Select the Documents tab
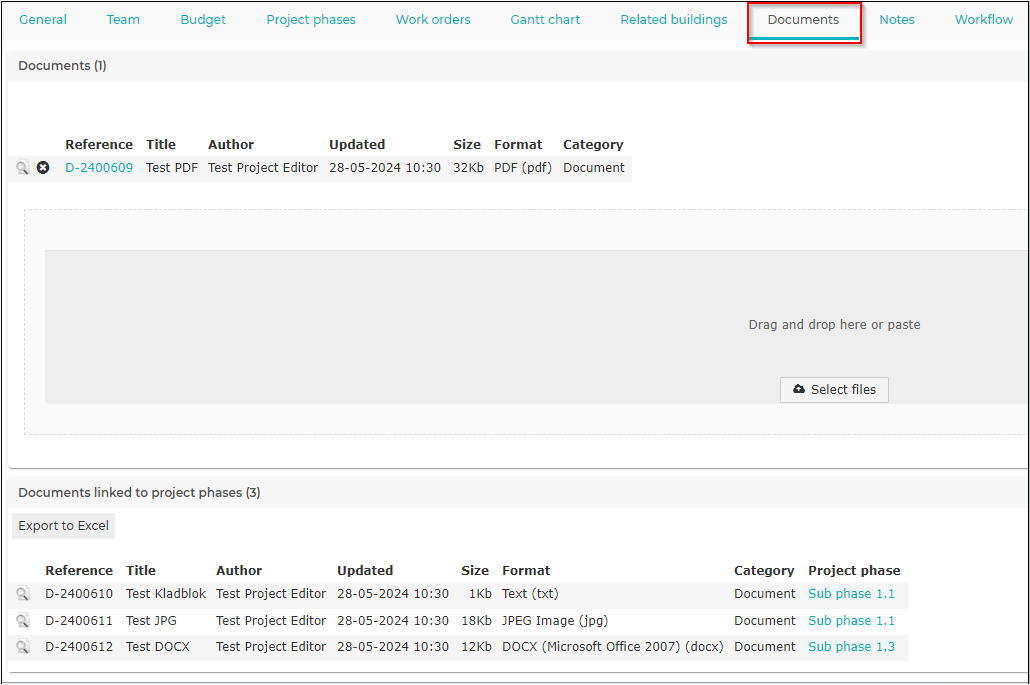 pyautogui.click(x=803, y=20)
